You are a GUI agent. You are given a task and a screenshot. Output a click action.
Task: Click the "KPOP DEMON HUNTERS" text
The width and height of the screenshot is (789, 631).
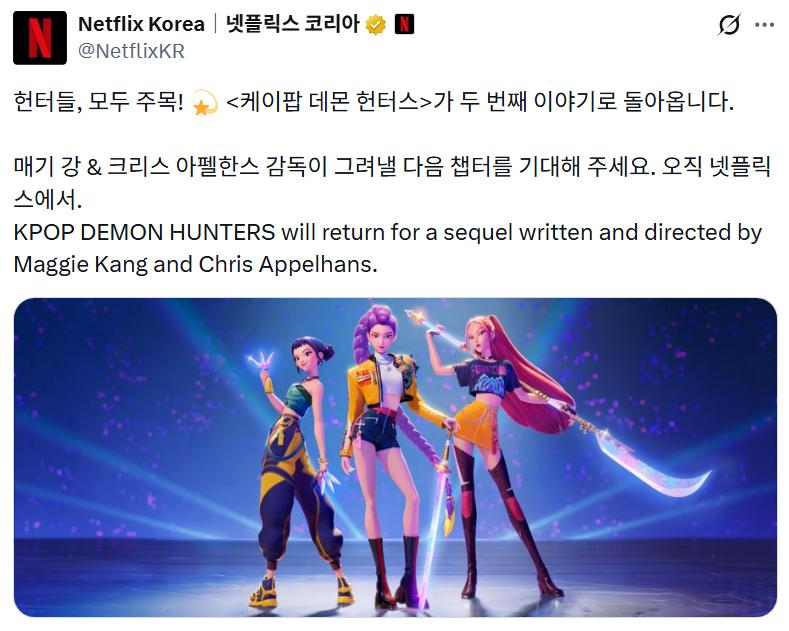[144, 232]
